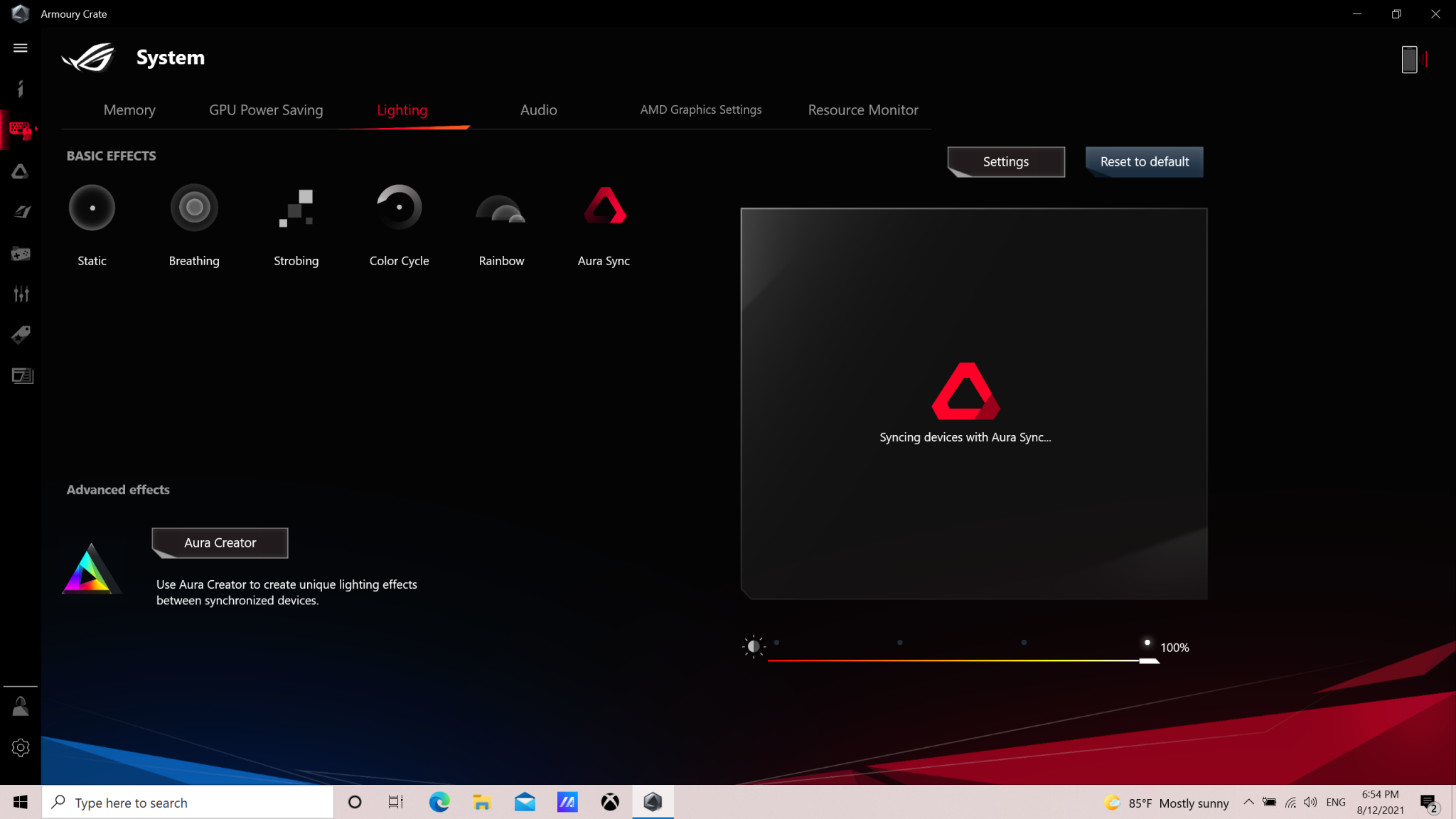Open user account sidebar icon
Screen dimensions: 1456x819
[x=20, y=706]
